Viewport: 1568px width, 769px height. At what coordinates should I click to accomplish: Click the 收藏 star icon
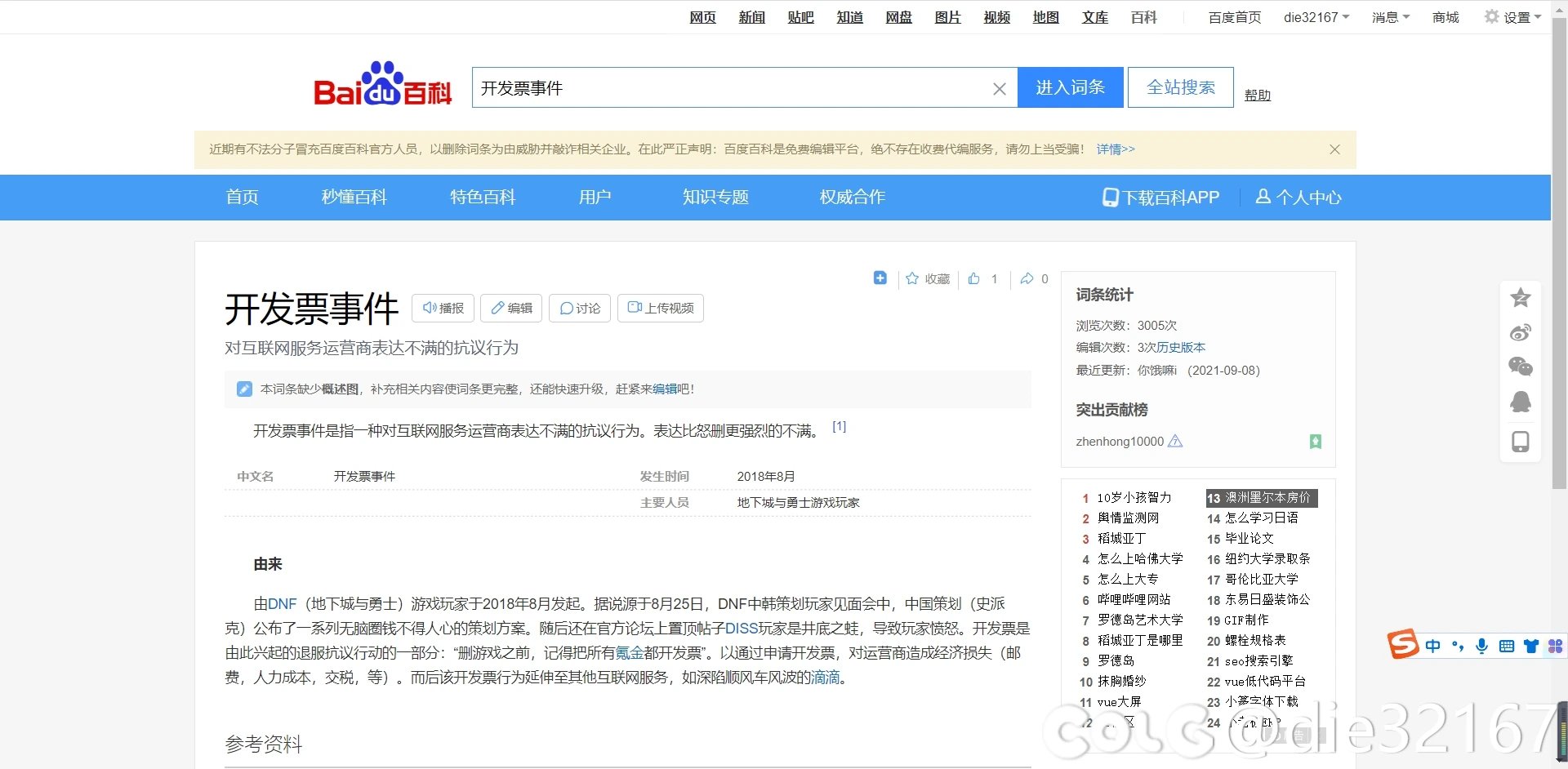pos(912,278)
